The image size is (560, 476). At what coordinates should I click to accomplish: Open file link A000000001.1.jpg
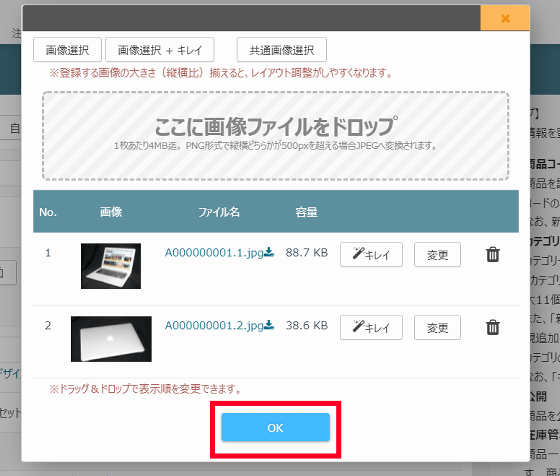click(x=214, y=253)
